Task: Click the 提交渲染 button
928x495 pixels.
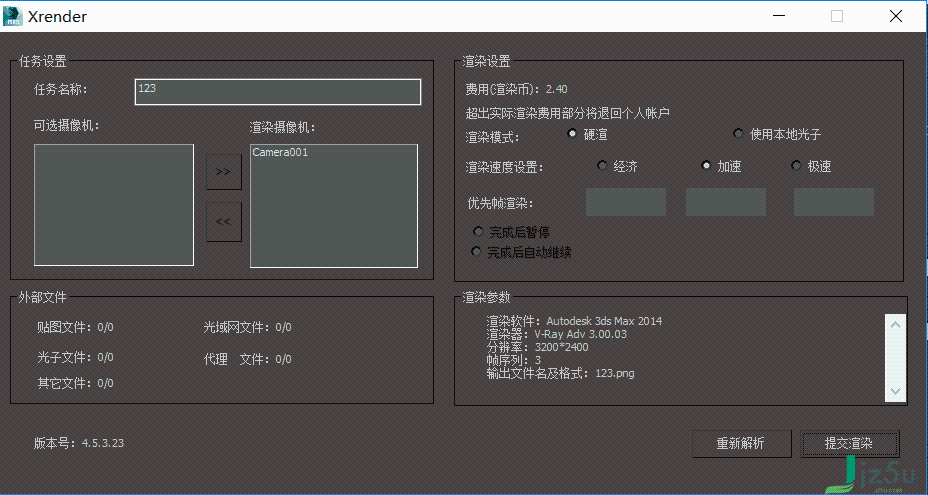Action: point(850,443)
